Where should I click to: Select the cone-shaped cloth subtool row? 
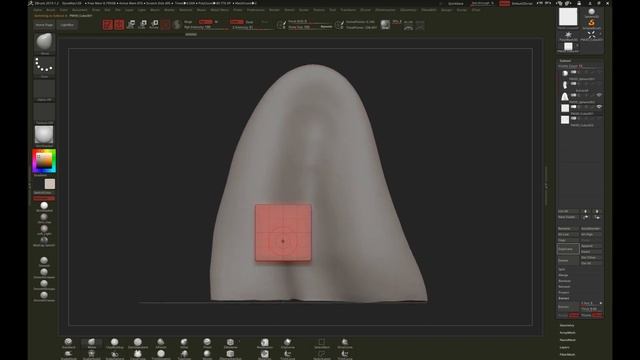tap(580, 97)
